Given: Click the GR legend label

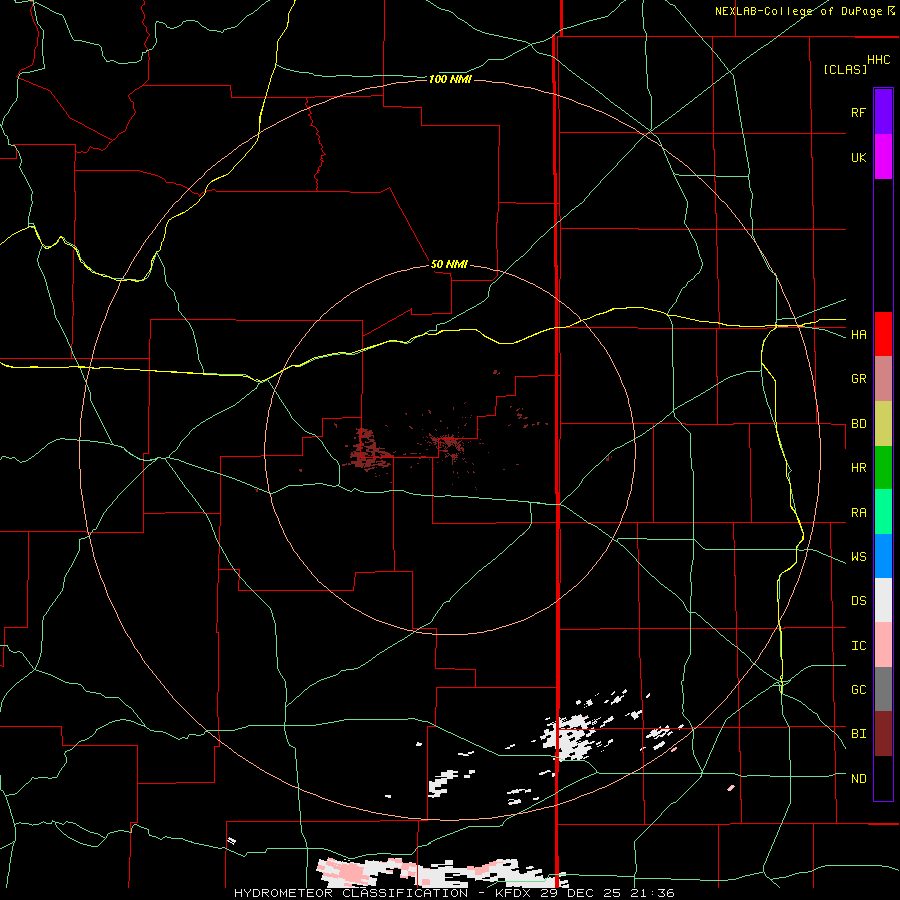Looking at the screenshot, I should point(858,379).
